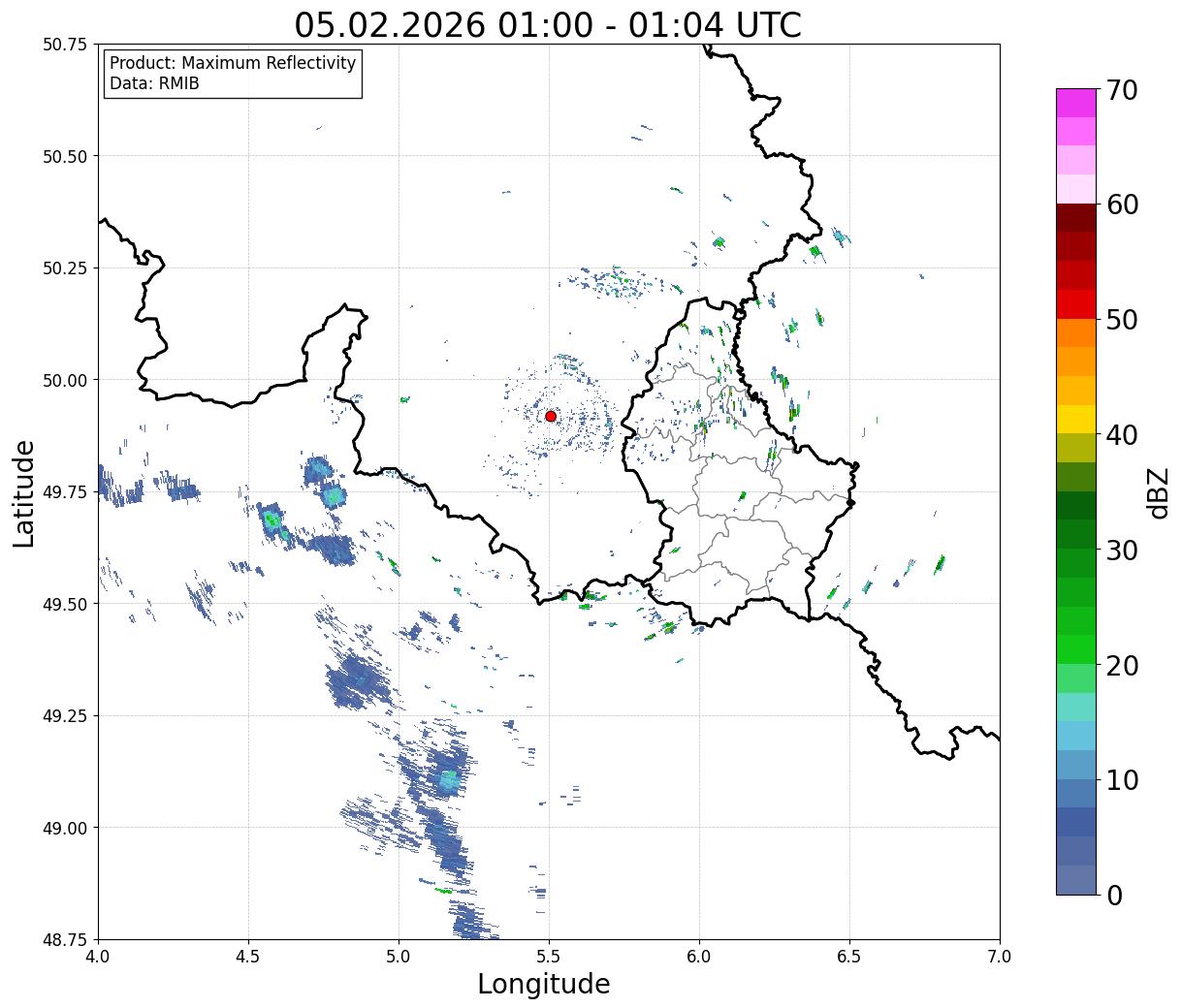Click the lowest grey-blue band near 0 dBZ
This screenshot has height=1008, width=1182.
point(1076,879)
